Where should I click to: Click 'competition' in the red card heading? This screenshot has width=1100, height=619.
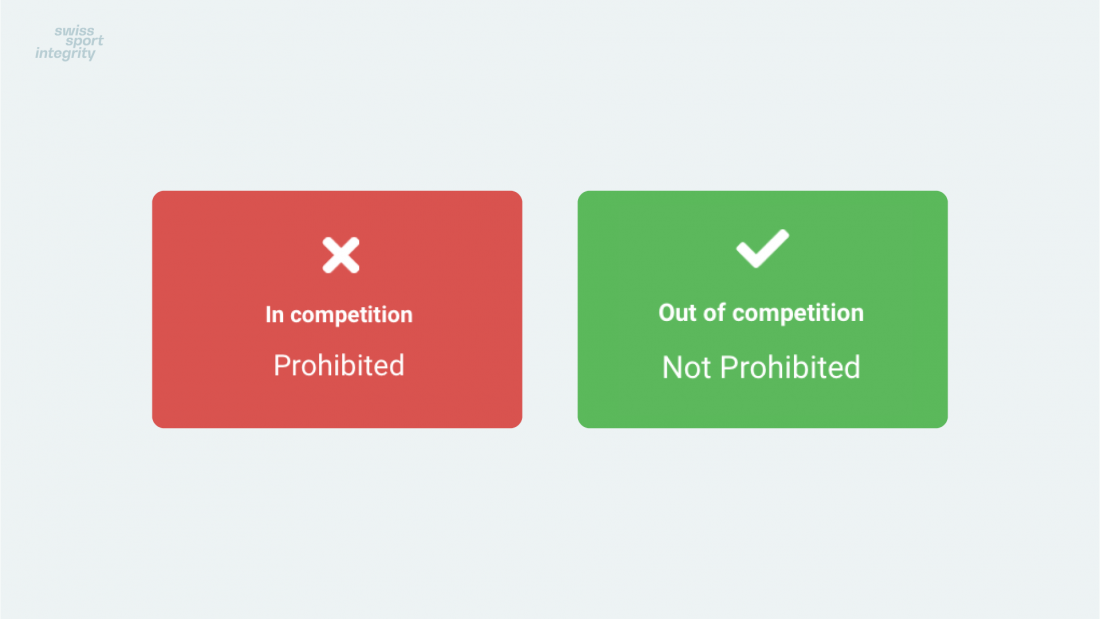point(351,315)
